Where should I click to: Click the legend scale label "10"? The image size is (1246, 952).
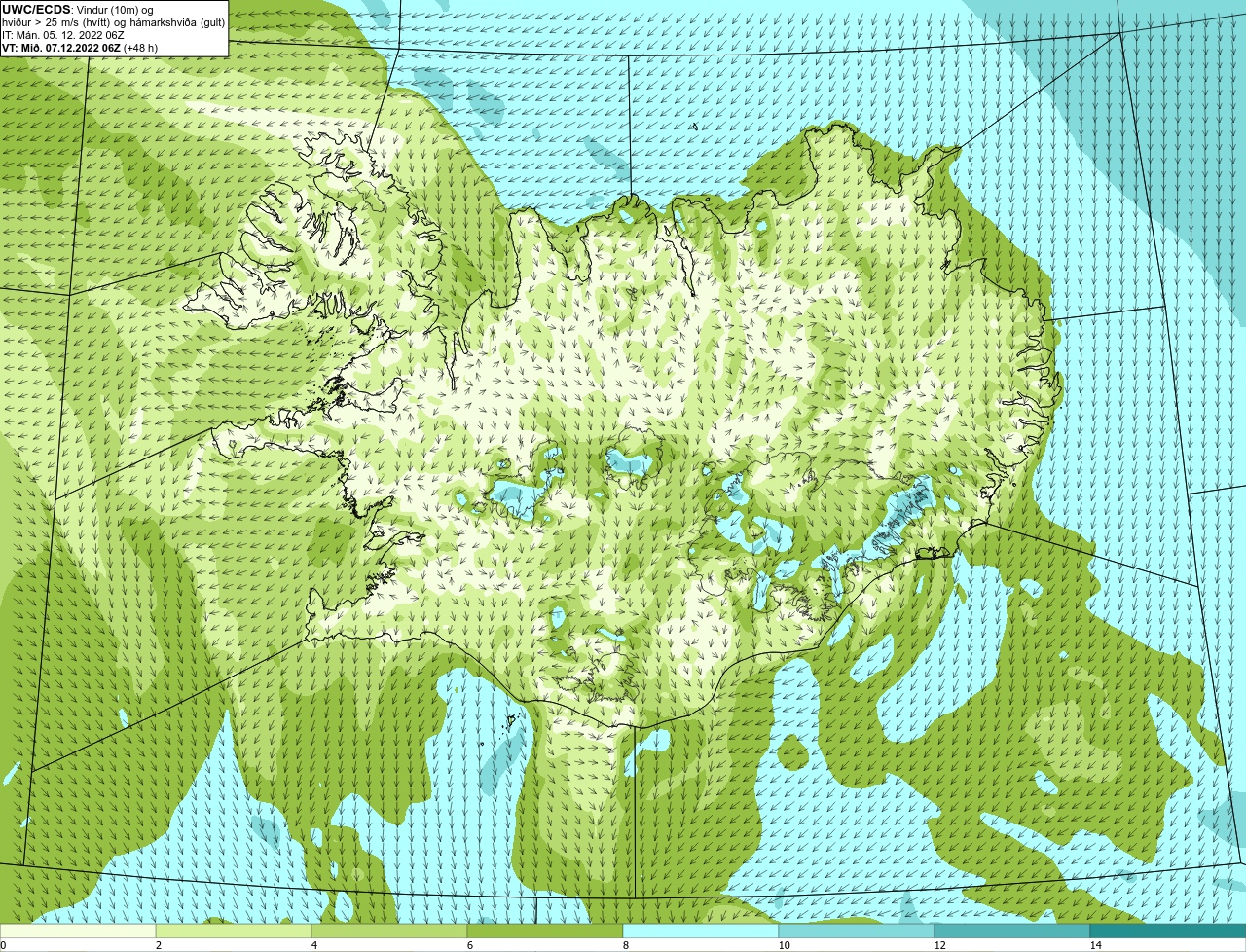point(784,945)
